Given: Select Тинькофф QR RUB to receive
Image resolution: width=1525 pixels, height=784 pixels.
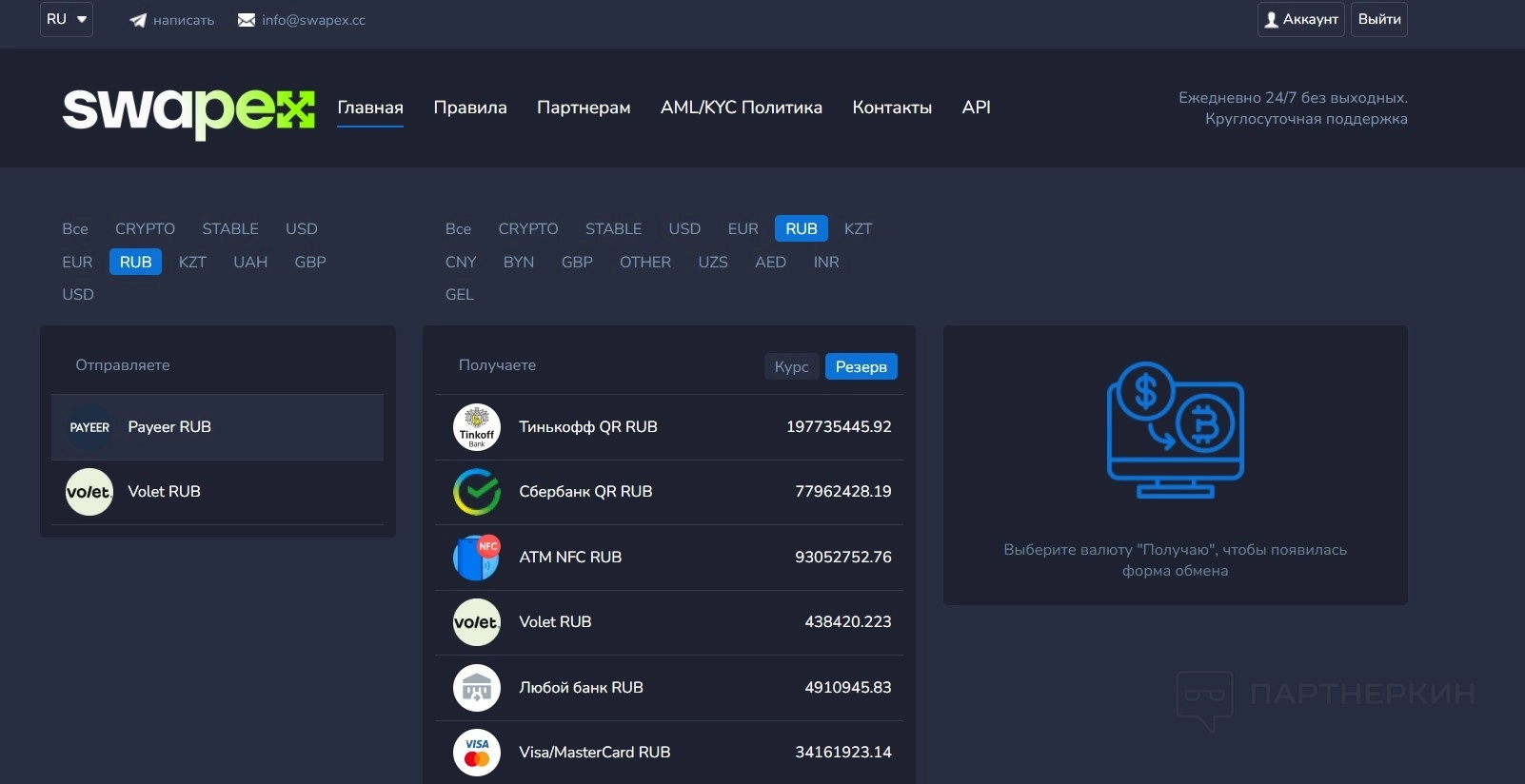Looking at the screenshot, I should pyautogui.click(x=669, y=427).
